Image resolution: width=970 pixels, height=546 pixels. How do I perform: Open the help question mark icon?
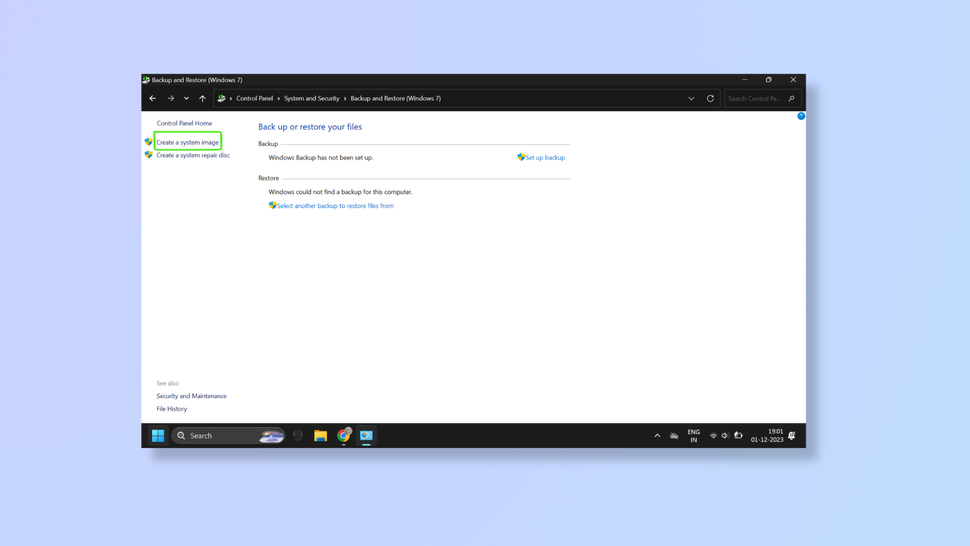(801, 116)
